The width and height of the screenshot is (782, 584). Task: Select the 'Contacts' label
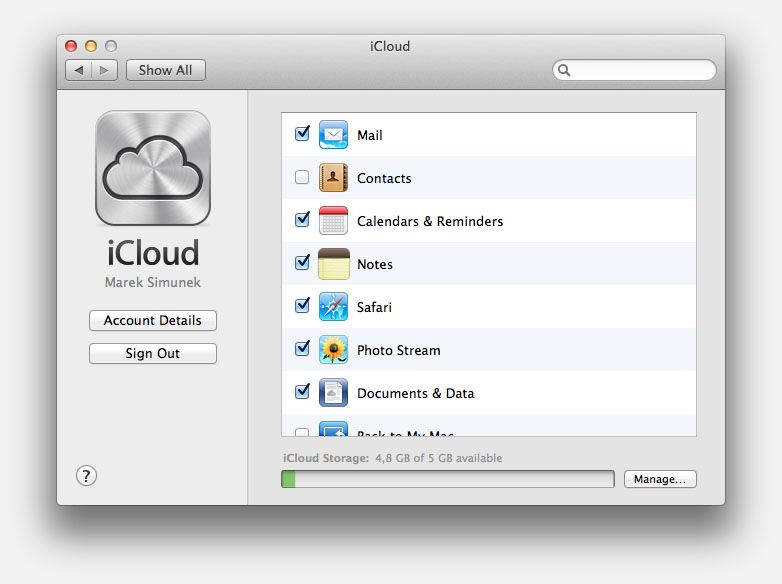pos(384,178)
